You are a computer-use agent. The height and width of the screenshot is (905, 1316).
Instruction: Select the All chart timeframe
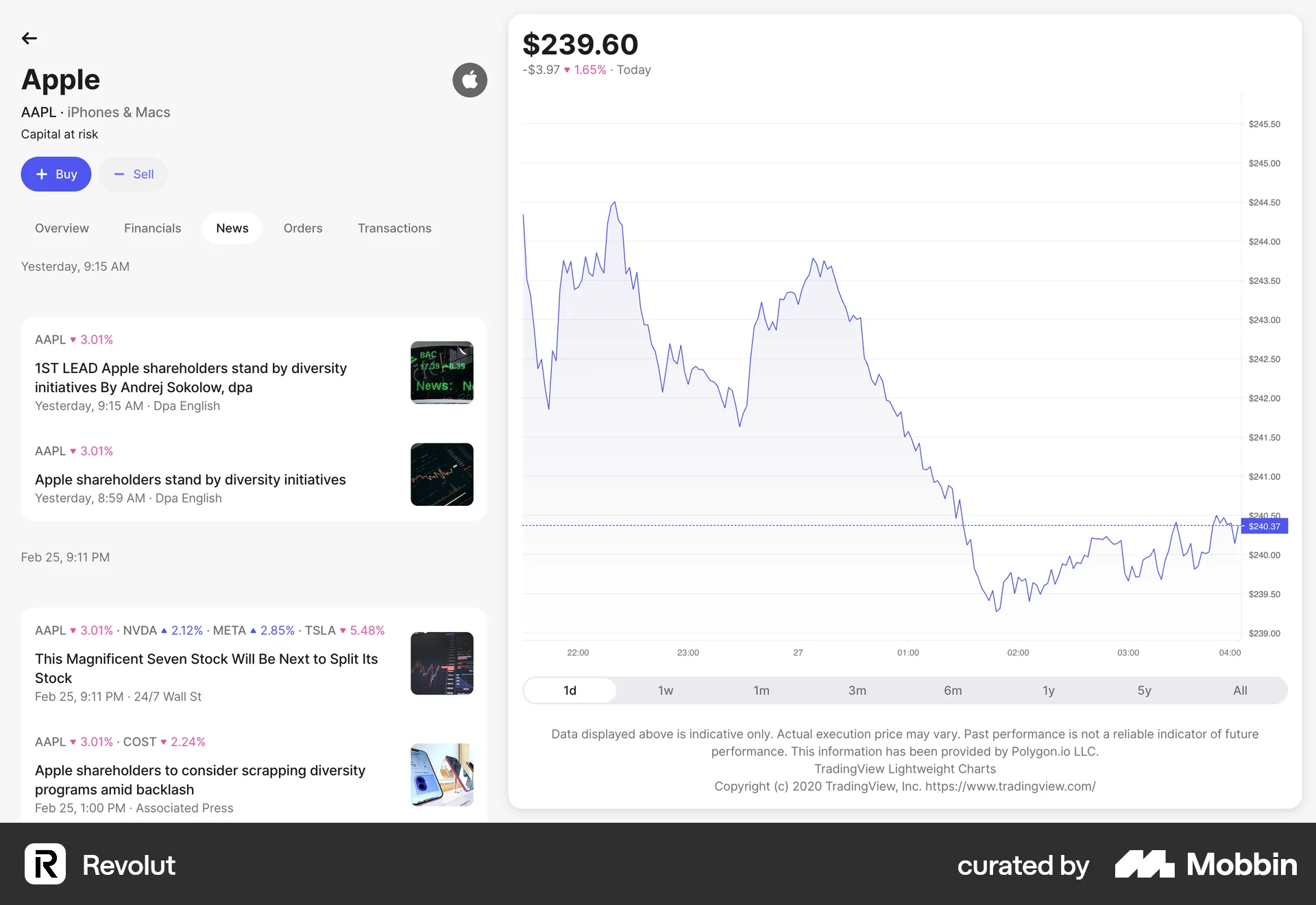1241,690
